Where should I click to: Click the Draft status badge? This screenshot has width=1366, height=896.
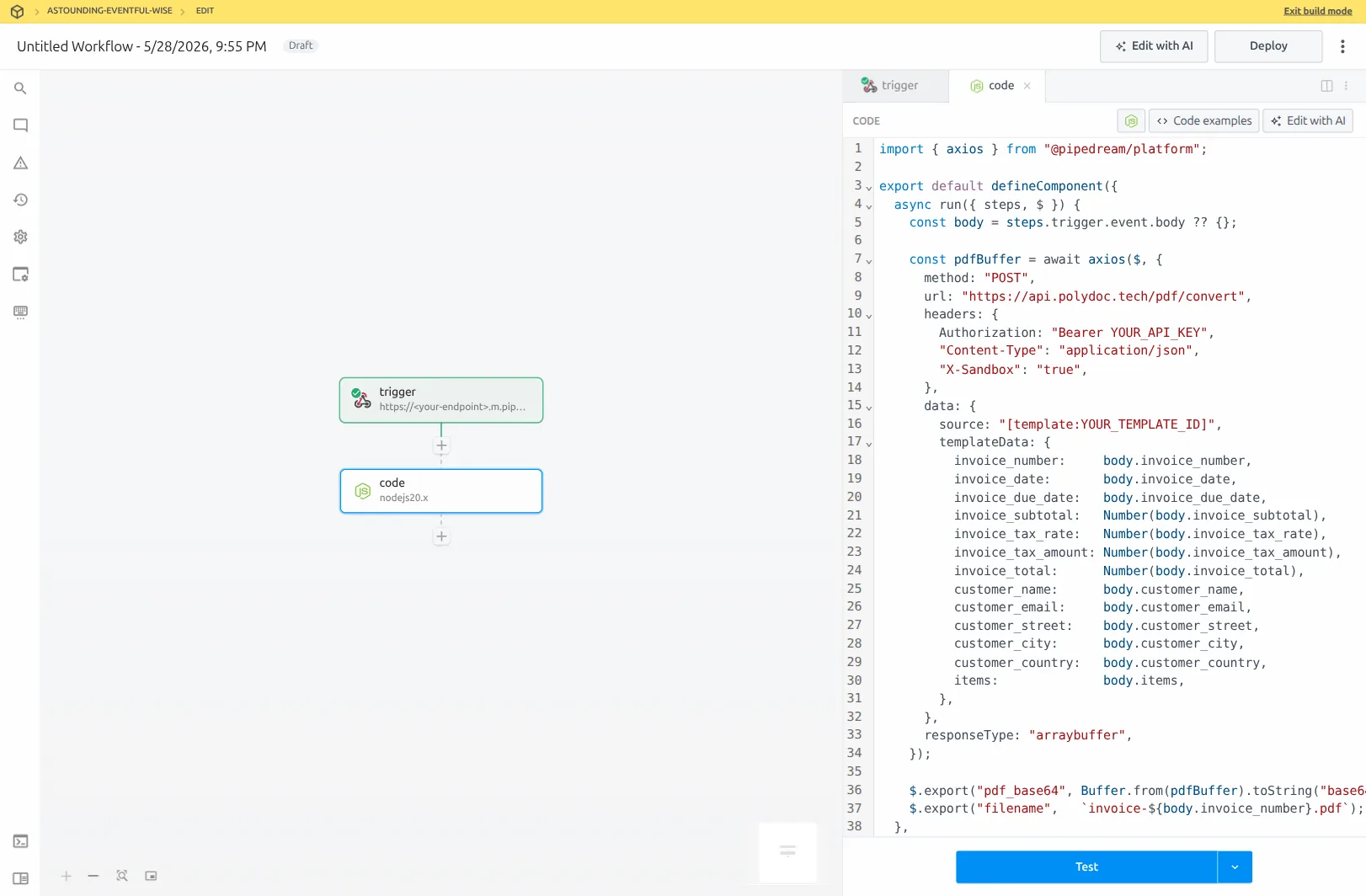[301, 45]
